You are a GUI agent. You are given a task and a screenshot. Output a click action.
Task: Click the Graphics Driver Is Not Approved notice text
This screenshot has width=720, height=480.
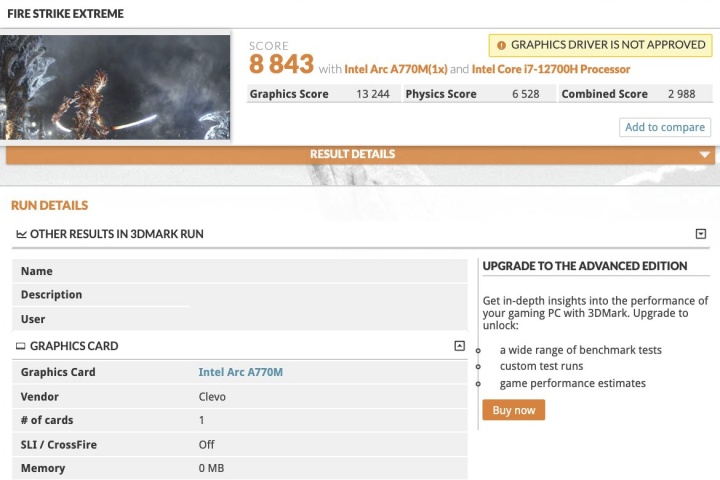coord(606,45)
